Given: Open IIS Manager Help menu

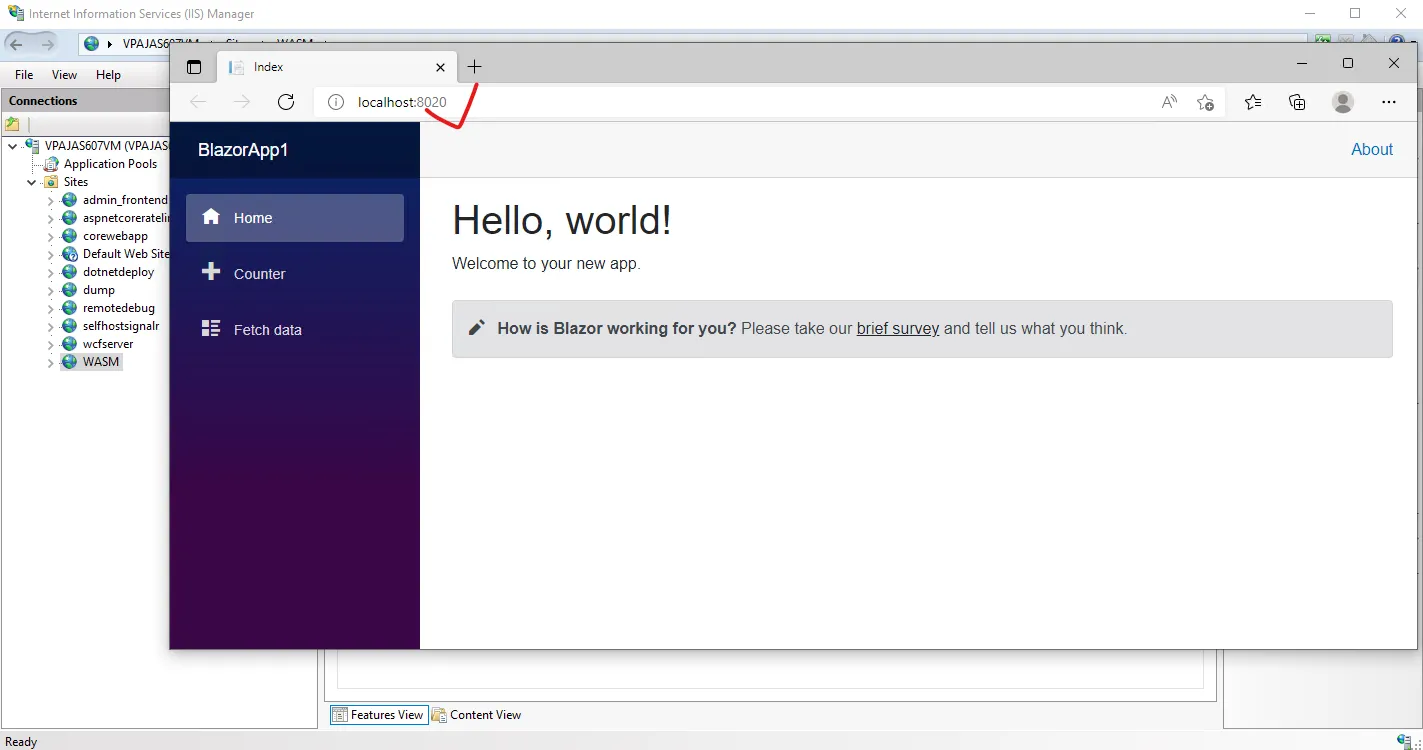Looking at the screenshot, I should coord(108,75).
